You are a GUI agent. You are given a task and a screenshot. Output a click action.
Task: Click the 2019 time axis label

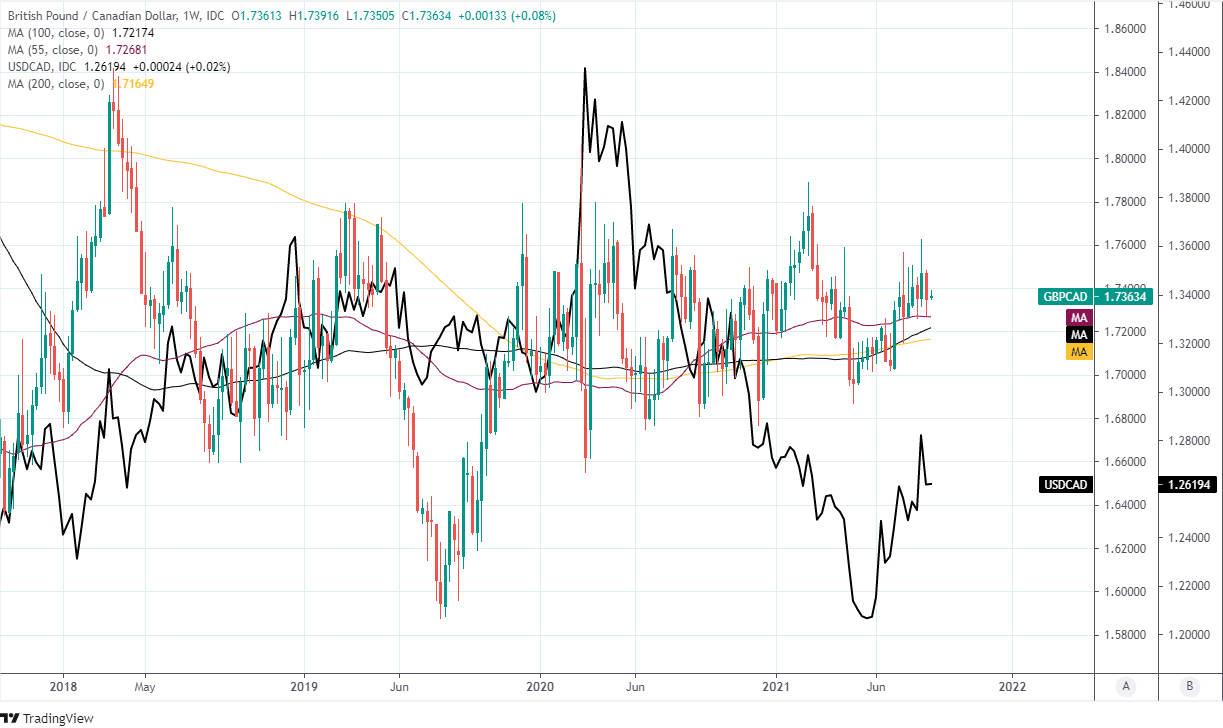click(x=303, y=686)
